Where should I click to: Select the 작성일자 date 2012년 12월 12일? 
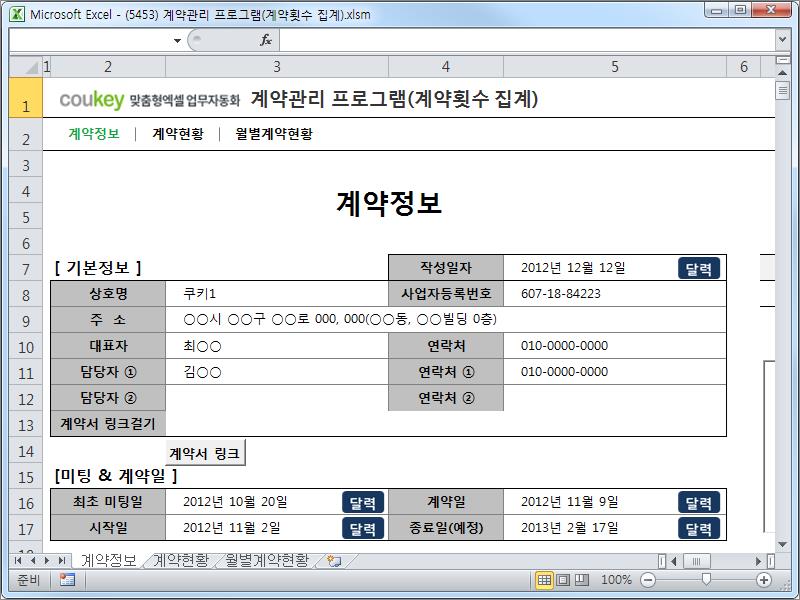point(573,268)
